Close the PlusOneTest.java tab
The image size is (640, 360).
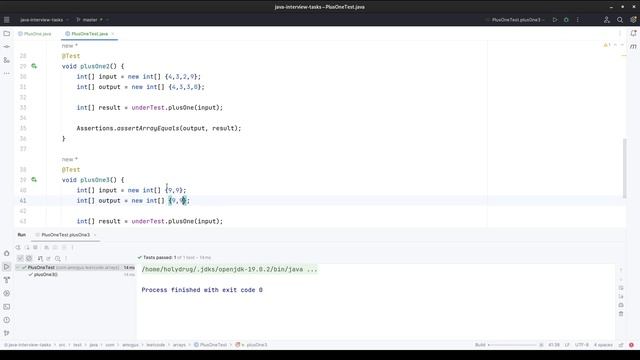113,34
